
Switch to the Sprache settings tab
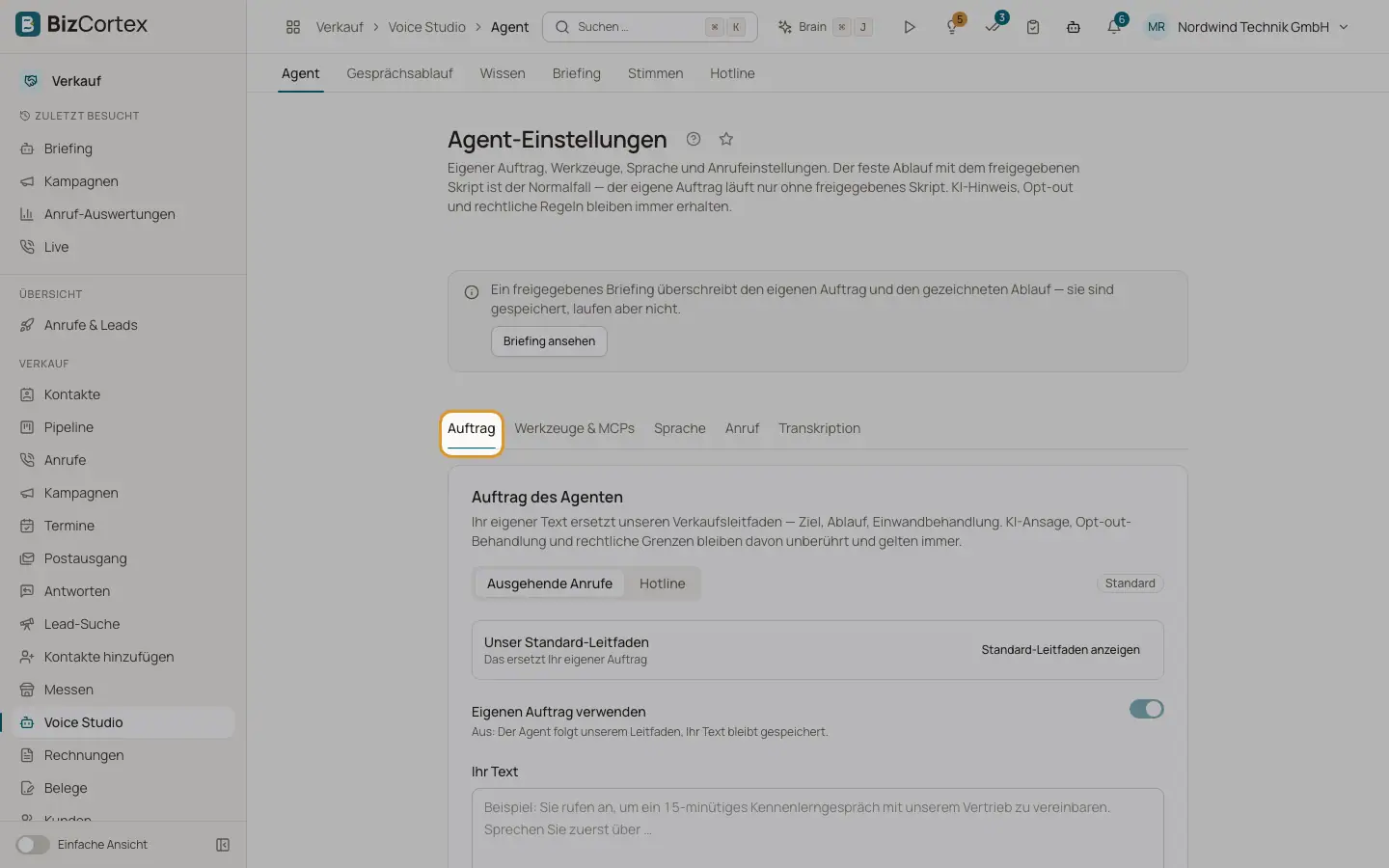(x=680, y=428)
